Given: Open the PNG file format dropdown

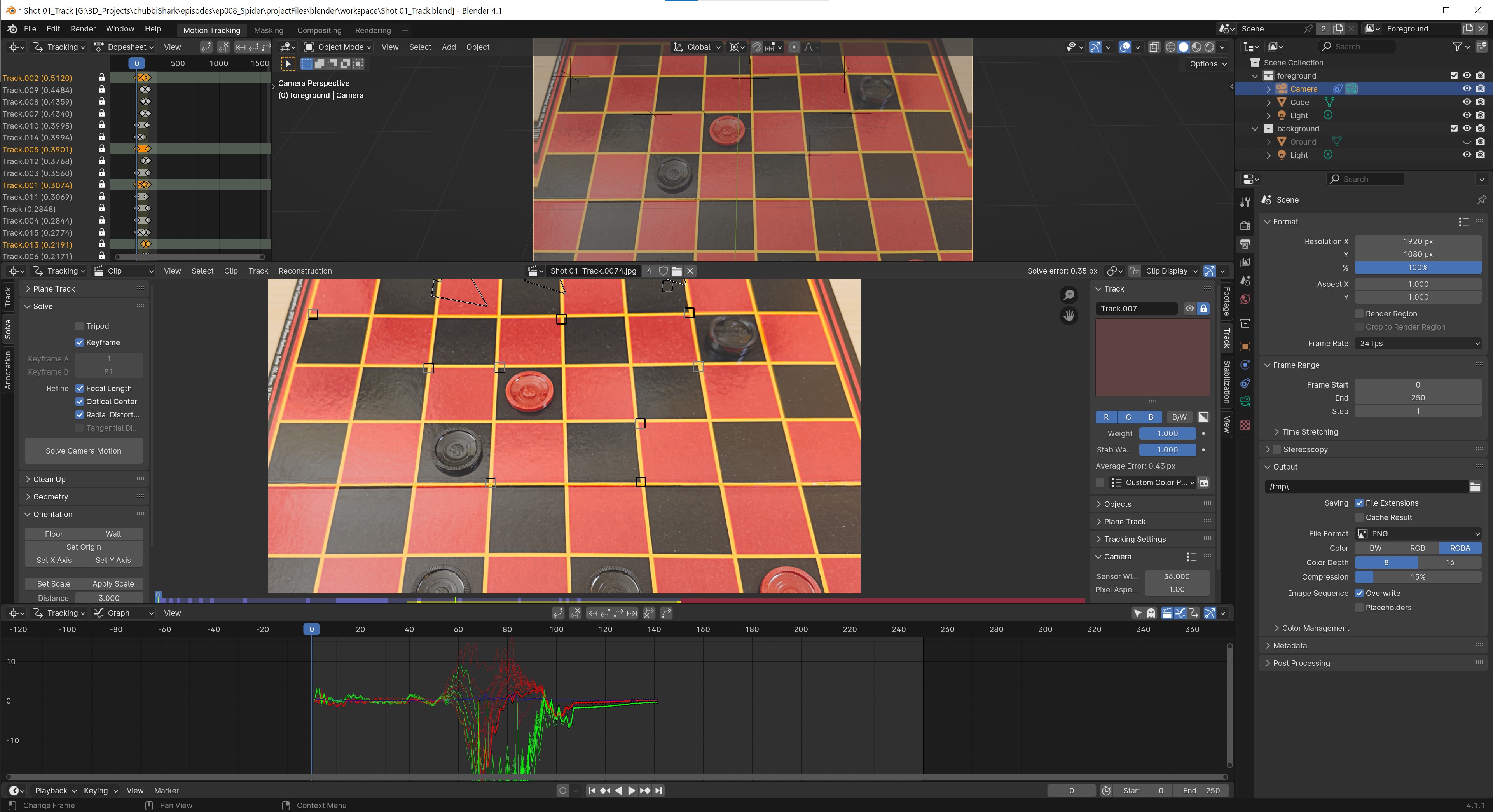Looking at the screenshot, I should coord(1418,534).
